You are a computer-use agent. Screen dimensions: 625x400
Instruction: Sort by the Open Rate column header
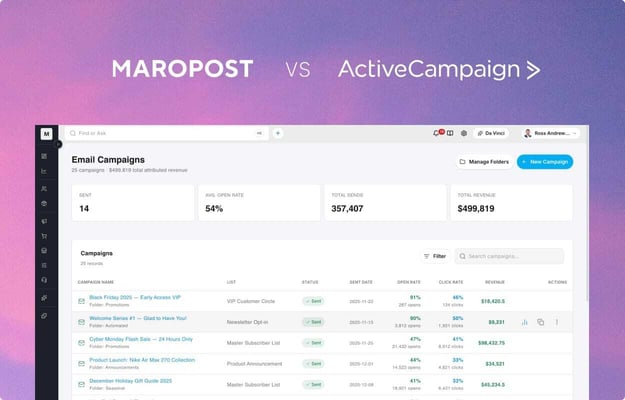tap(409, 282)
